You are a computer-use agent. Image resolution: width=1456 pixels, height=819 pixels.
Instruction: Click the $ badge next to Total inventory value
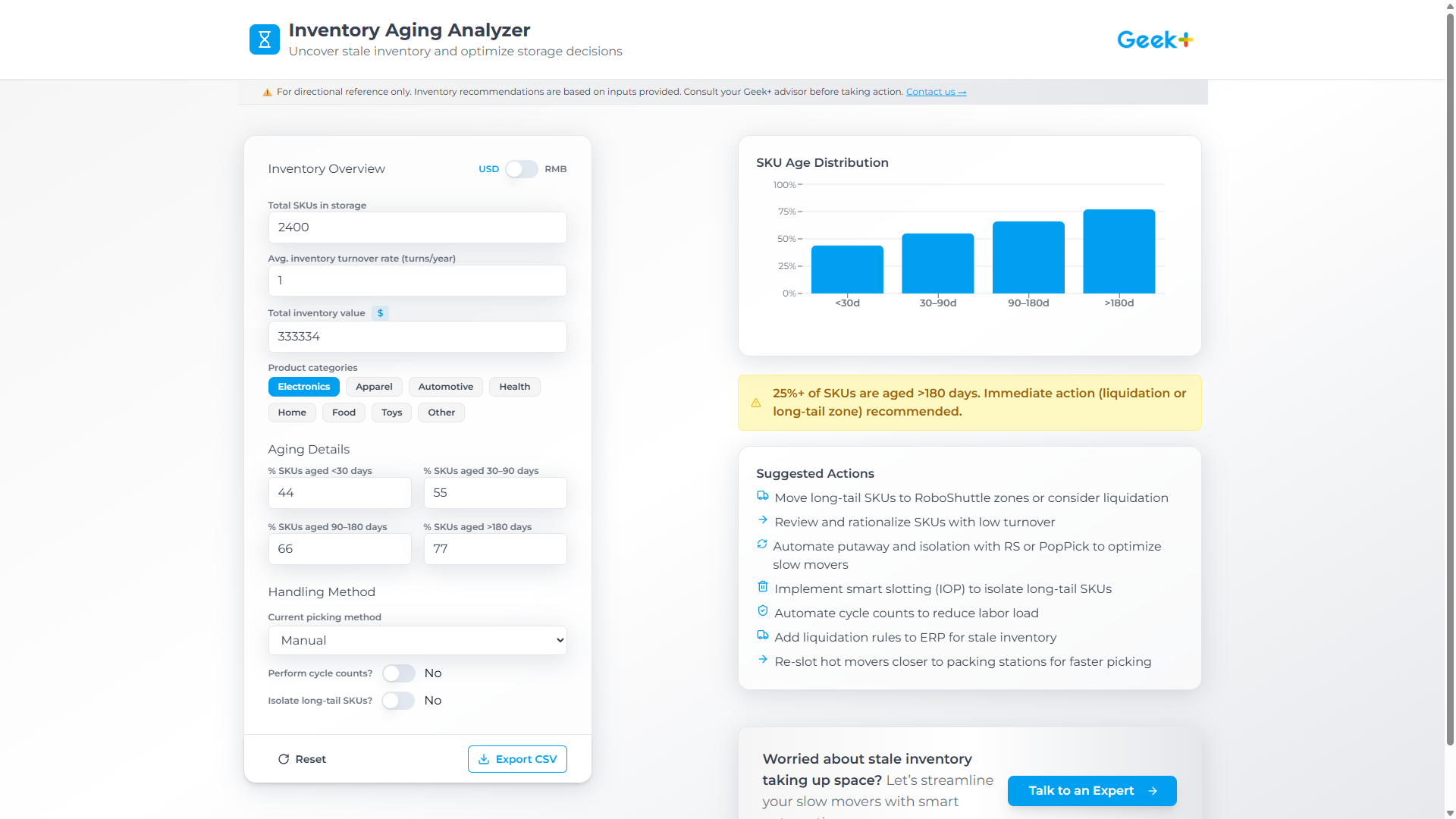click(x=380, y=312)
